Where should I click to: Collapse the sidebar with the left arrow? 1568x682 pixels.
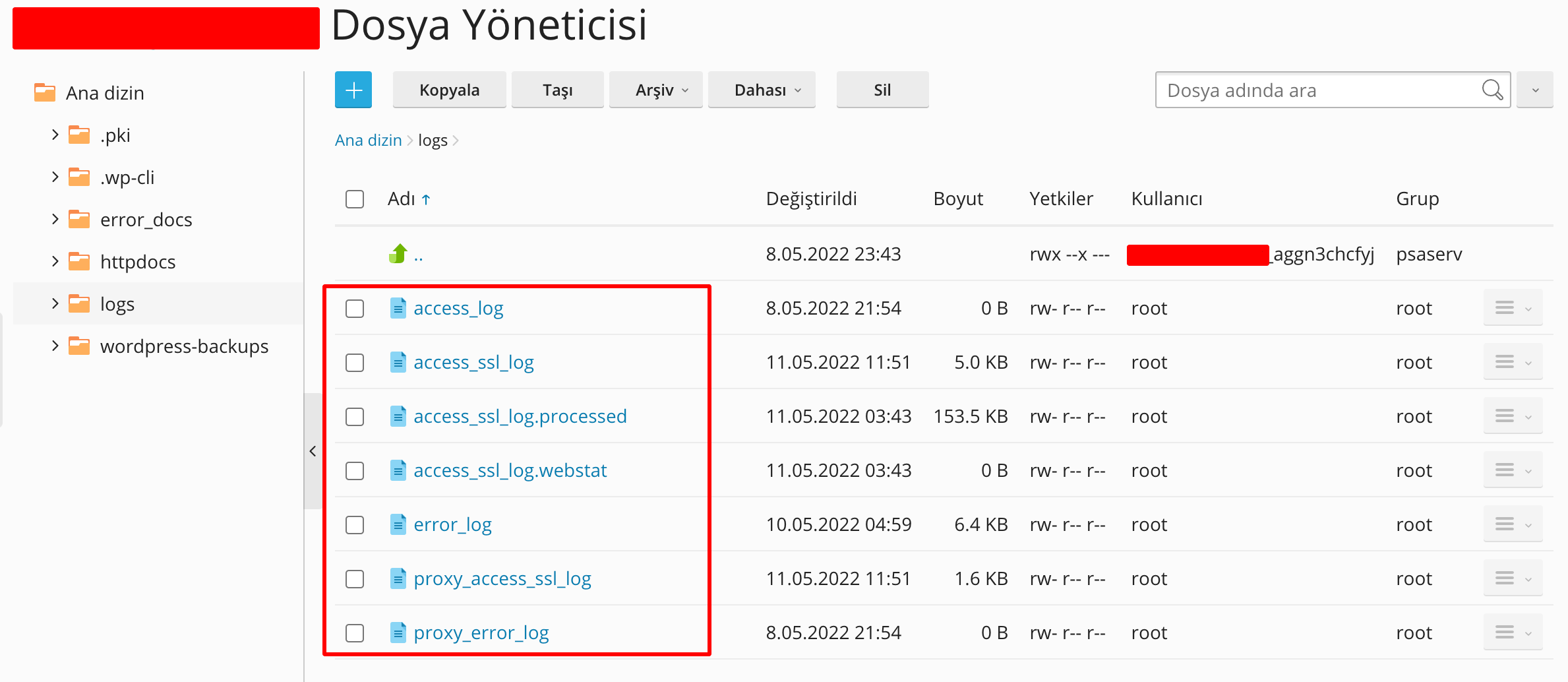[313, 451]
